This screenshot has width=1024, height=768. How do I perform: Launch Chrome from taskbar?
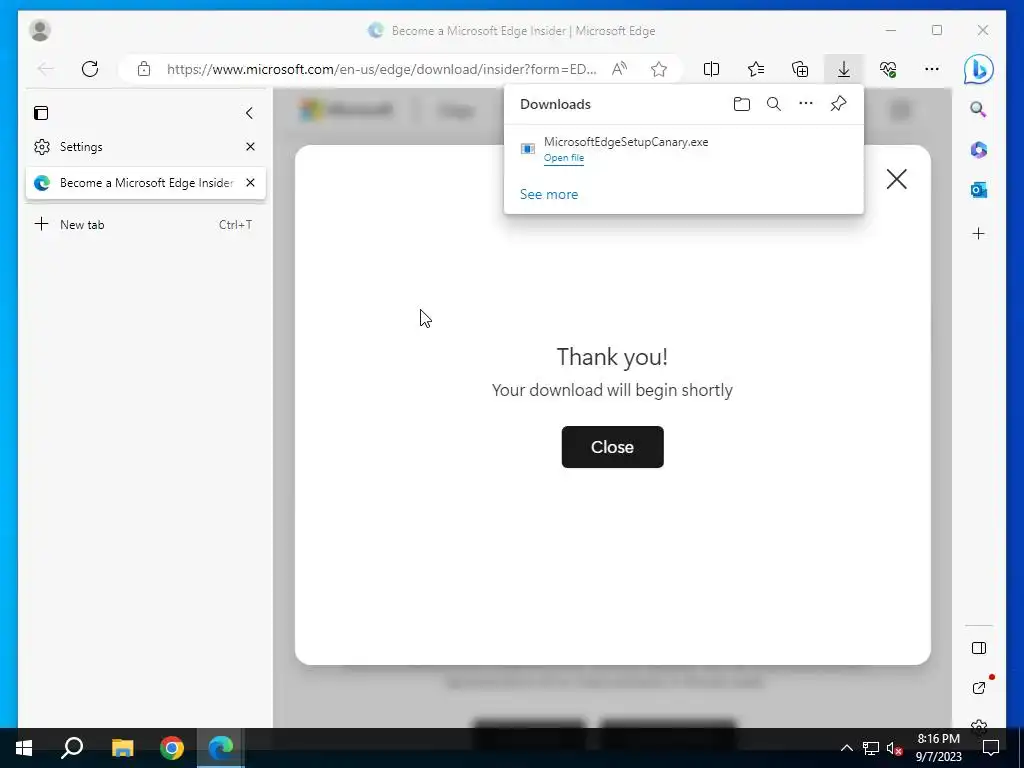[172, 748]
